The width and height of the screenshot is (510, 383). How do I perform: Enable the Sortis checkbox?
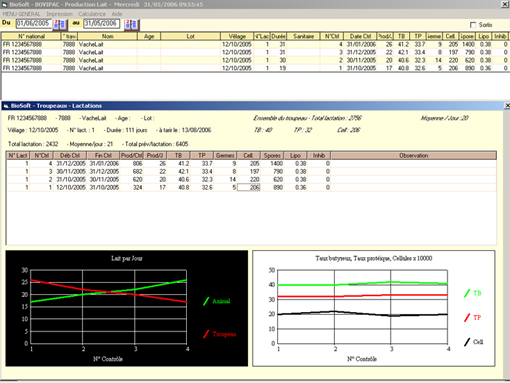[x=473, y=25]
